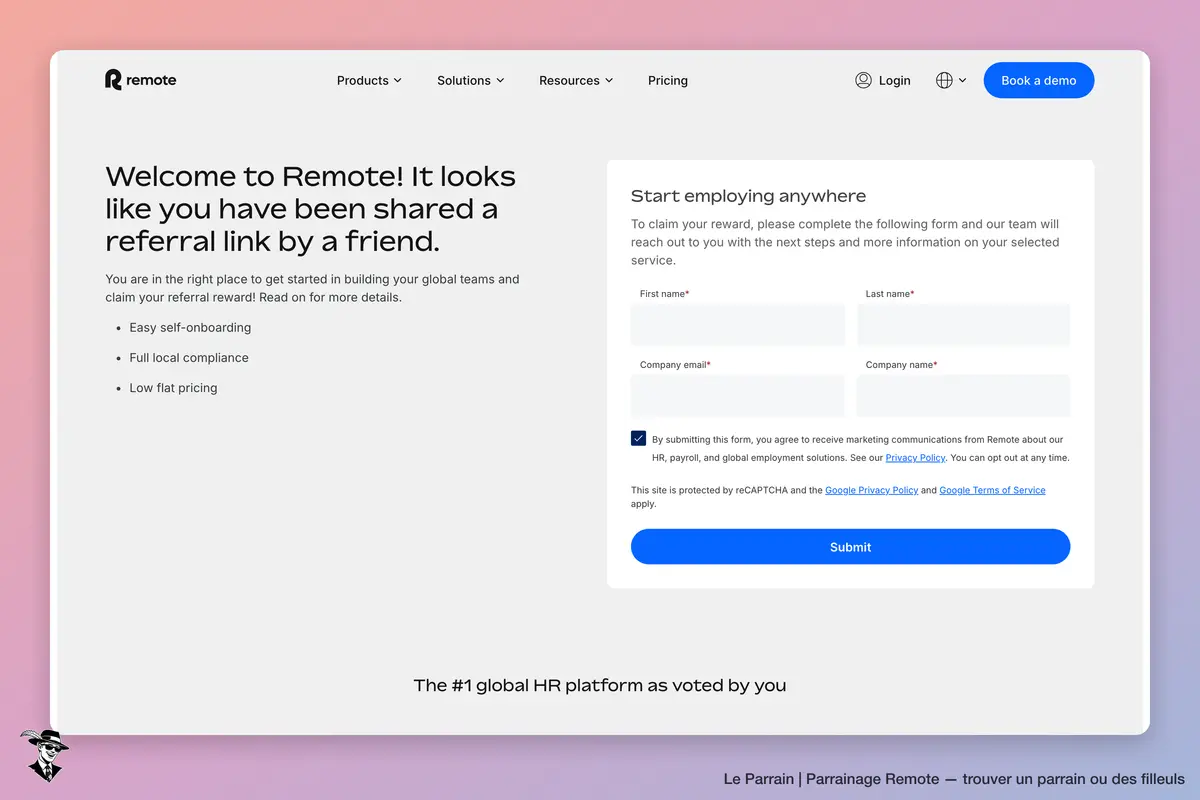The image size is (1200, 800).
Task: Expand the language chevron next to globe
Action: (962, 80)
